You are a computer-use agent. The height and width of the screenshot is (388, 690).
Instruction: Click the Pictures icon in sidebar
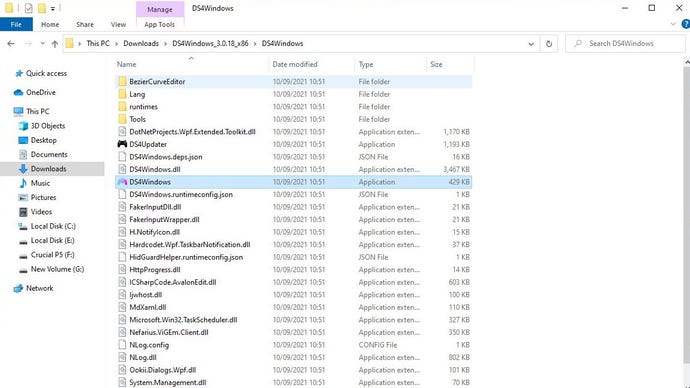tap(23, 198)
